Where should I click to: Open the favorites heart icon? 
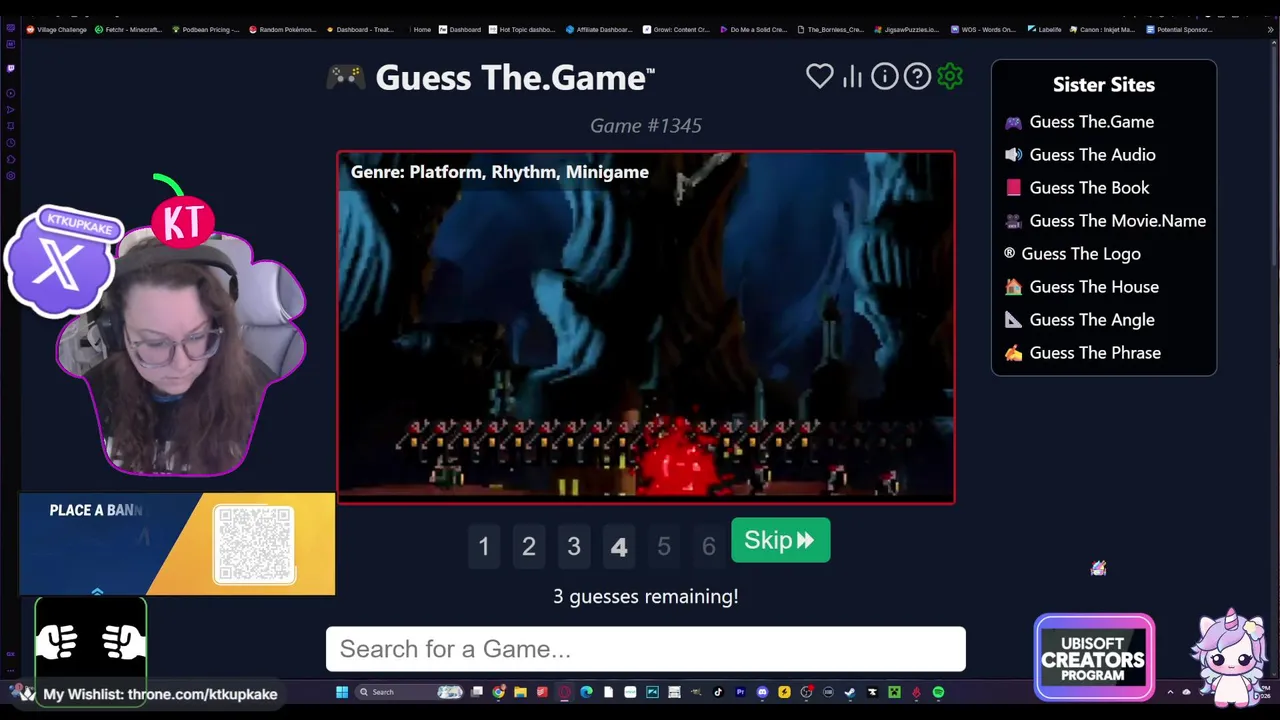tap(820, 76)
